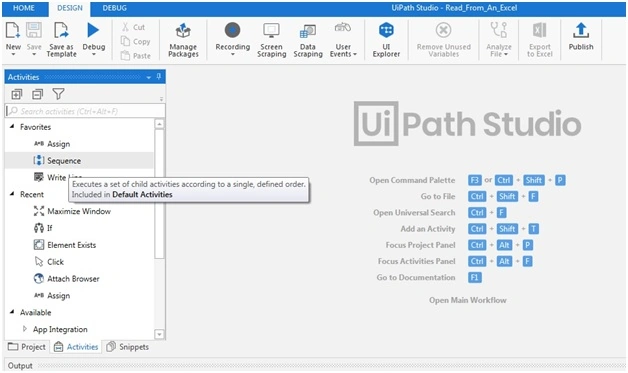This screenshot has width=628, height=373.
Task: Open dropdown arrow under Save
Action: click(x=34, y=54)
